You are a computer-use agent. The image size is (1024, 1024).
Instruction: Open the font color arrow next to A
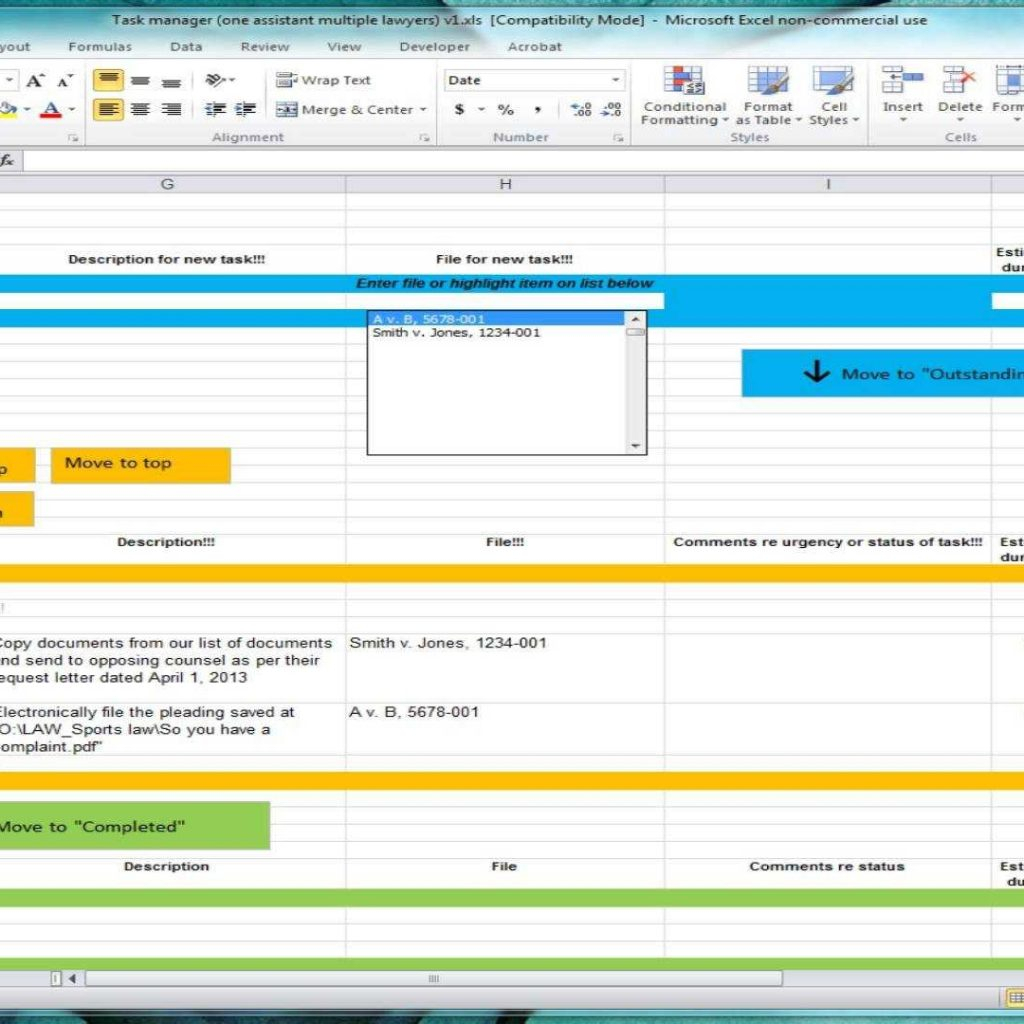tap(71, 110)
